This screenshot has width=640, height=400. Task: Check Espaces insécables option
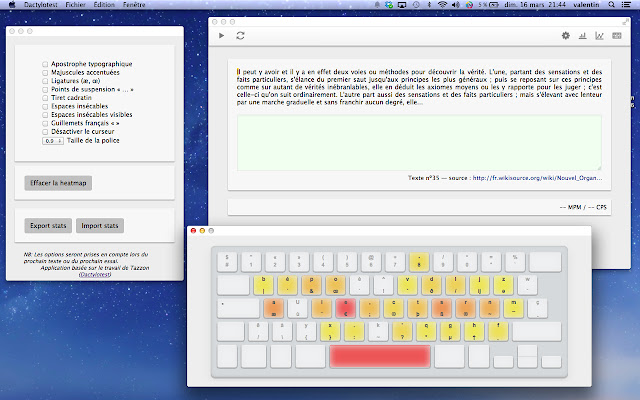click(x=45, y=107)
